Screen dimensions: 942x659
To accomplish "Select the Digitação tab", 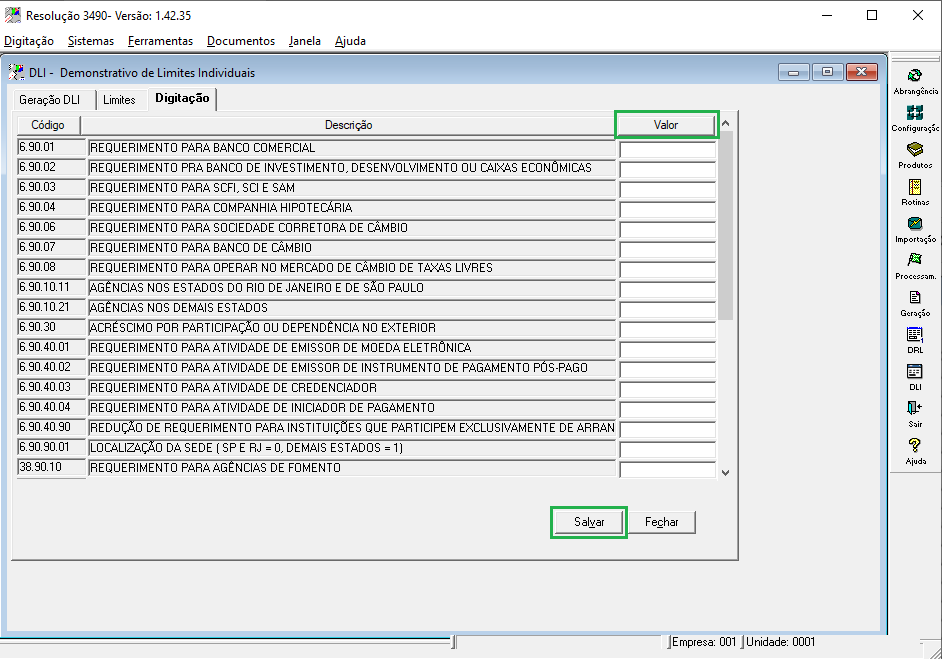I will 182,99.
